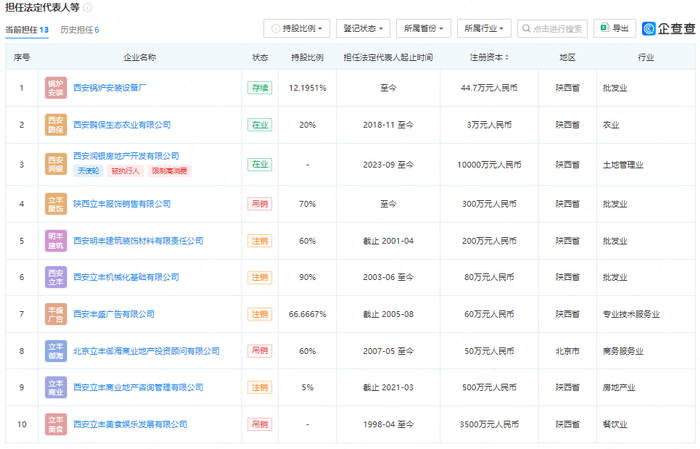This screenshot has width=700, height=449.
Task: Click the 西安润银 company logo
Action: tap(56, 164)
